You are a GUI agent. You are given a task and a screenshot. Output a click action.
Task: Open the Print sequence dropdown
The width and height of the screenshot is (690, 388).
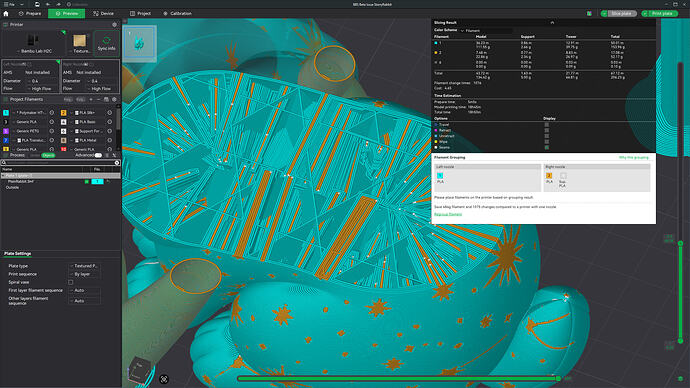tap(84, 274)
